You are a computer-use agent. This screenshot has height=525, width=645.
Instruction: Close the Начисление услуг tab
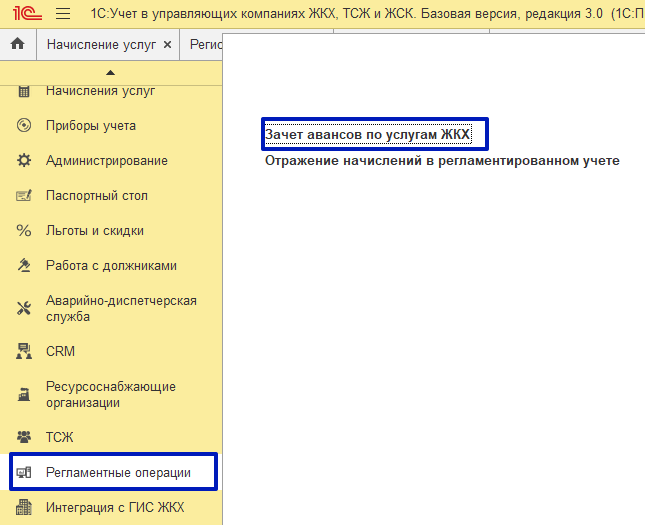167,45
